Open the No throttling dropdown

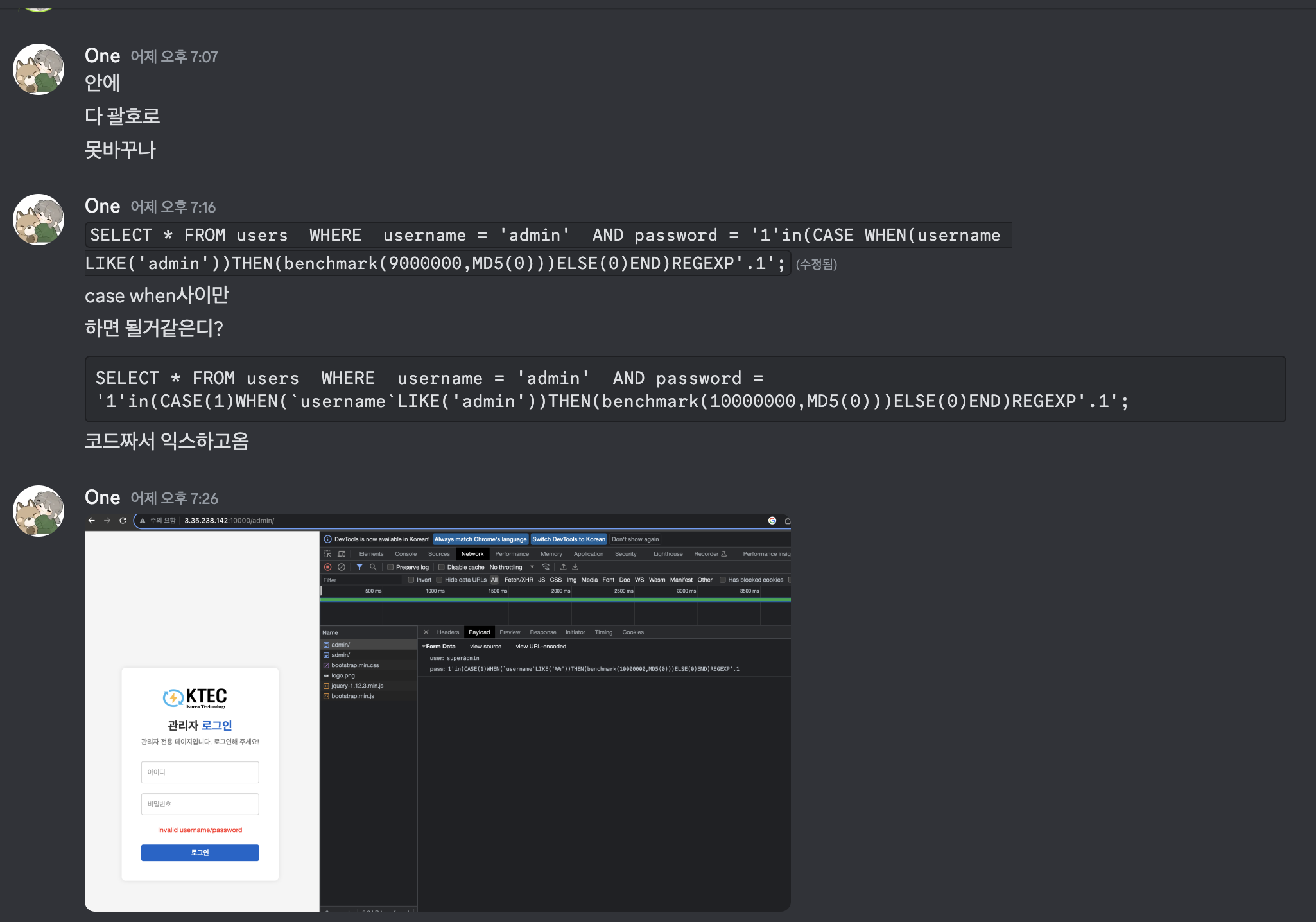pos(512,567)
